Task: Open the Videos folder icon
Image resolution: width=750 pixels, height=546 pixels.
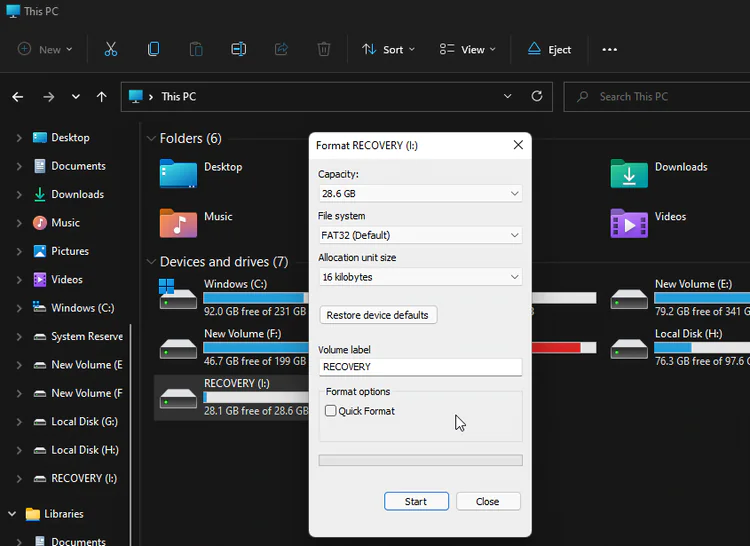Action: pos(629,223)
